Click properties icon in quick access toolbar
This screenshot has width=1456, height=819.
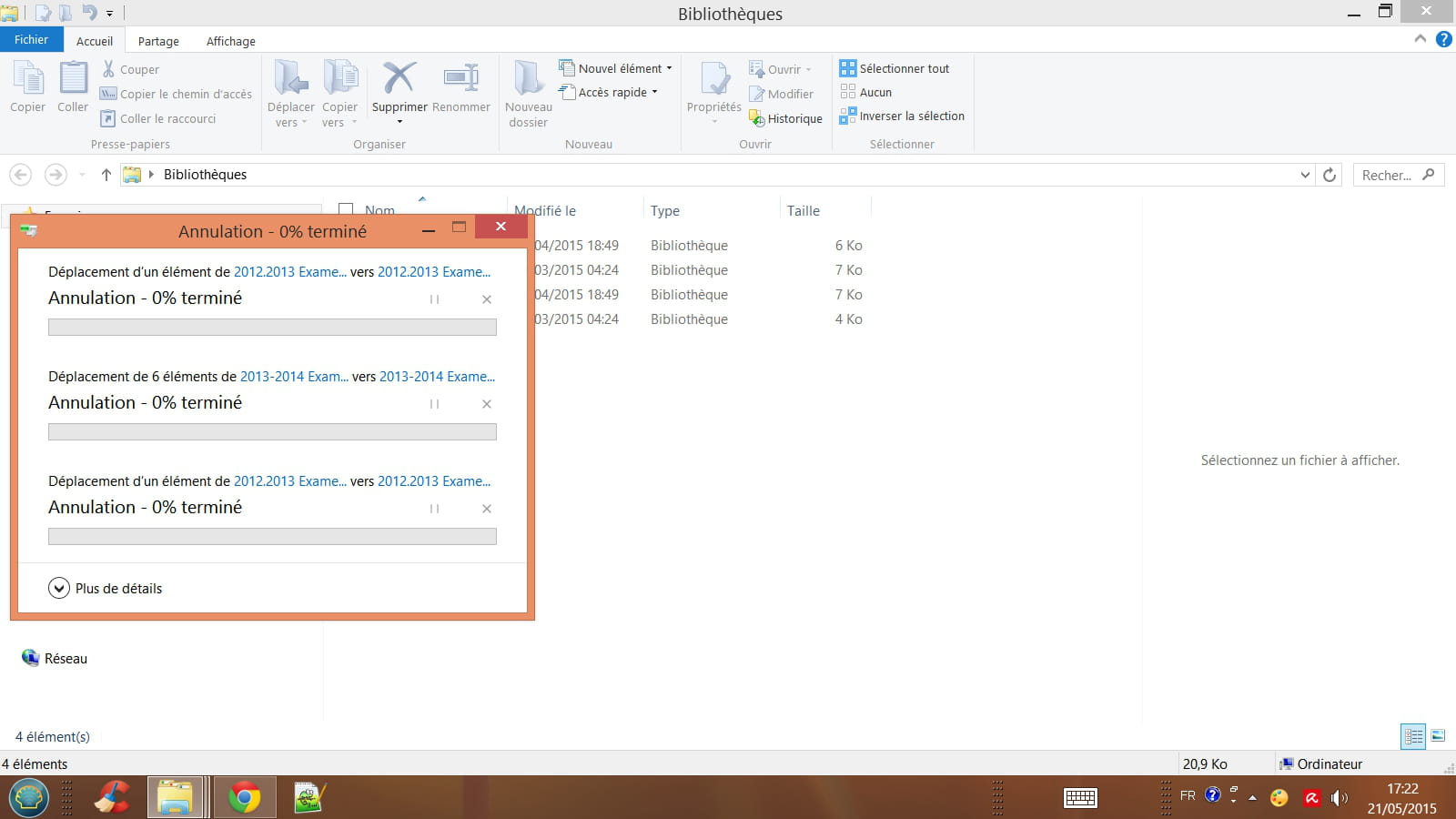click(x=42, y=13)
